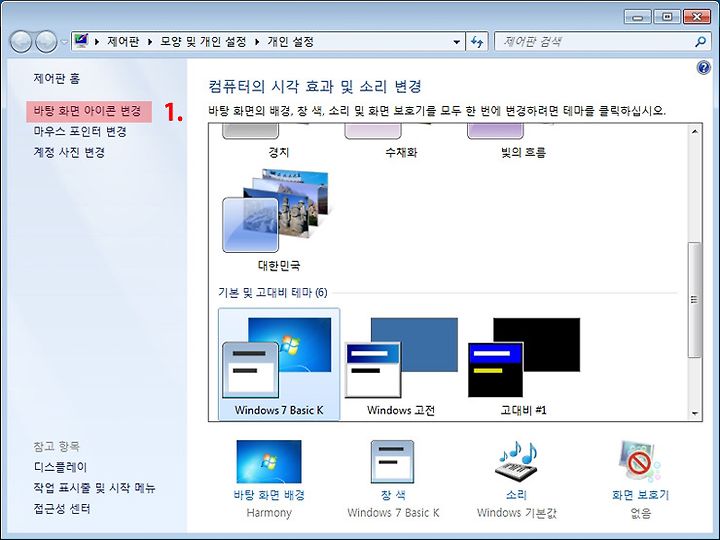Click the magnifier search icon

700,42
